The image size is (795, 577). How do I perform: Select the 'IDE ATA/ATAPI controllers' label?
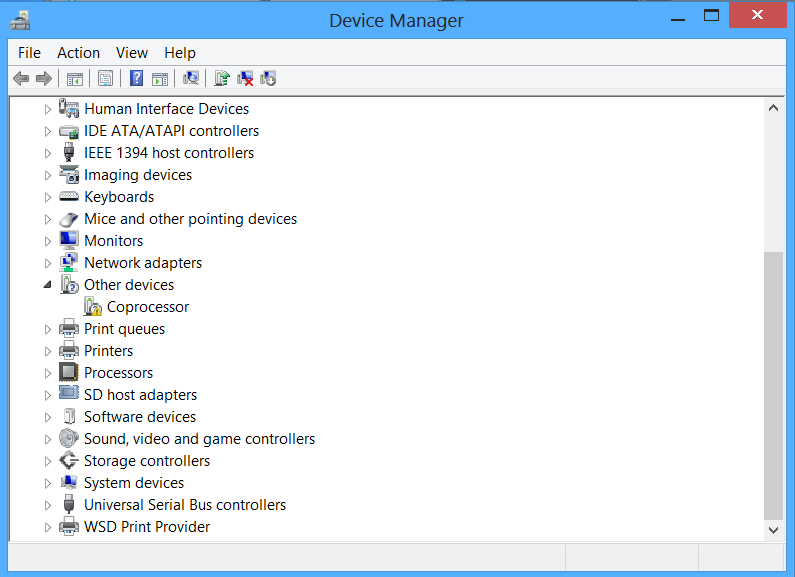171,131
